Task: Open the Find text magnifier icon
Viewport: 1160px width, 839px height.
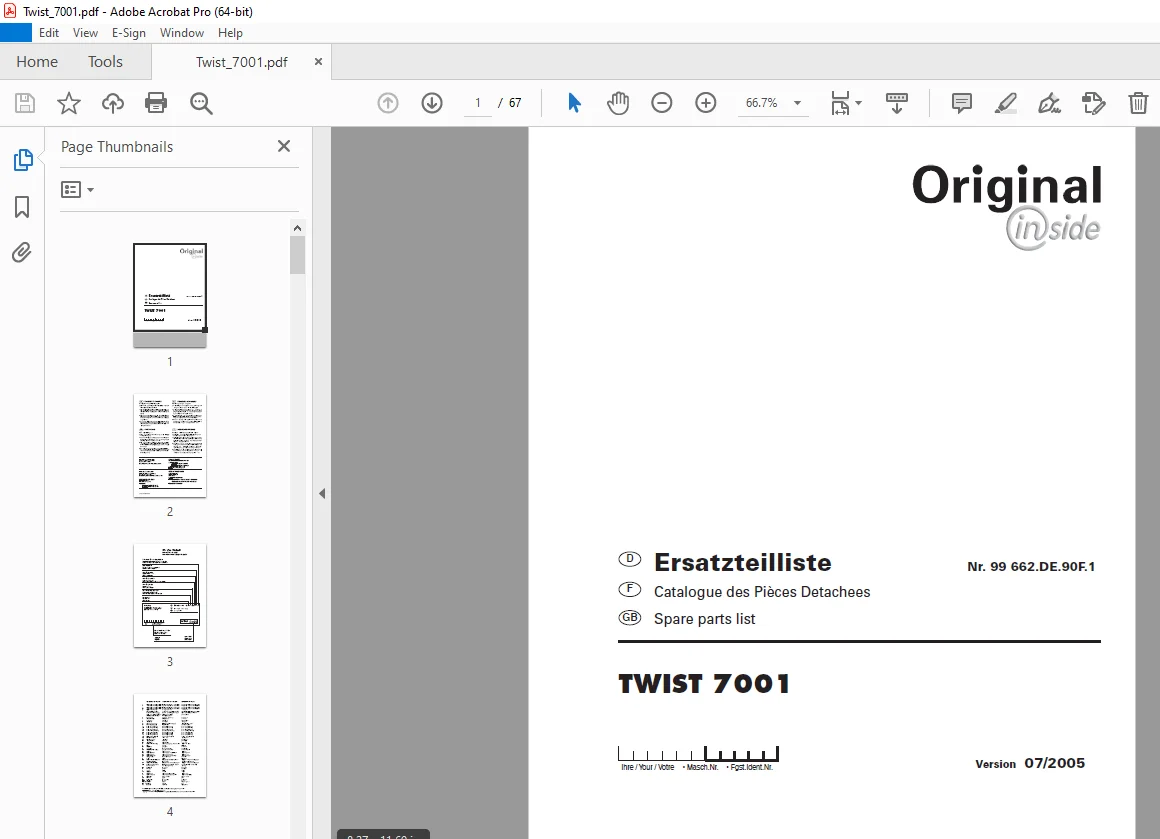Action: tap(201, 103)
